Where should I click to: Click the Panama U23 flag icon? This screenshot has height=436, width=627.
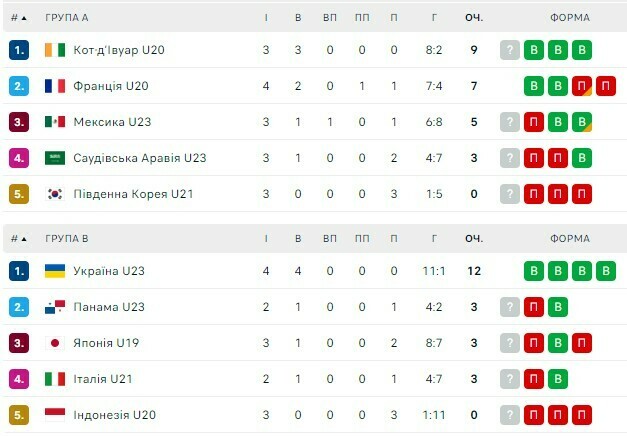pyautogui.click(x=54, y=307)
